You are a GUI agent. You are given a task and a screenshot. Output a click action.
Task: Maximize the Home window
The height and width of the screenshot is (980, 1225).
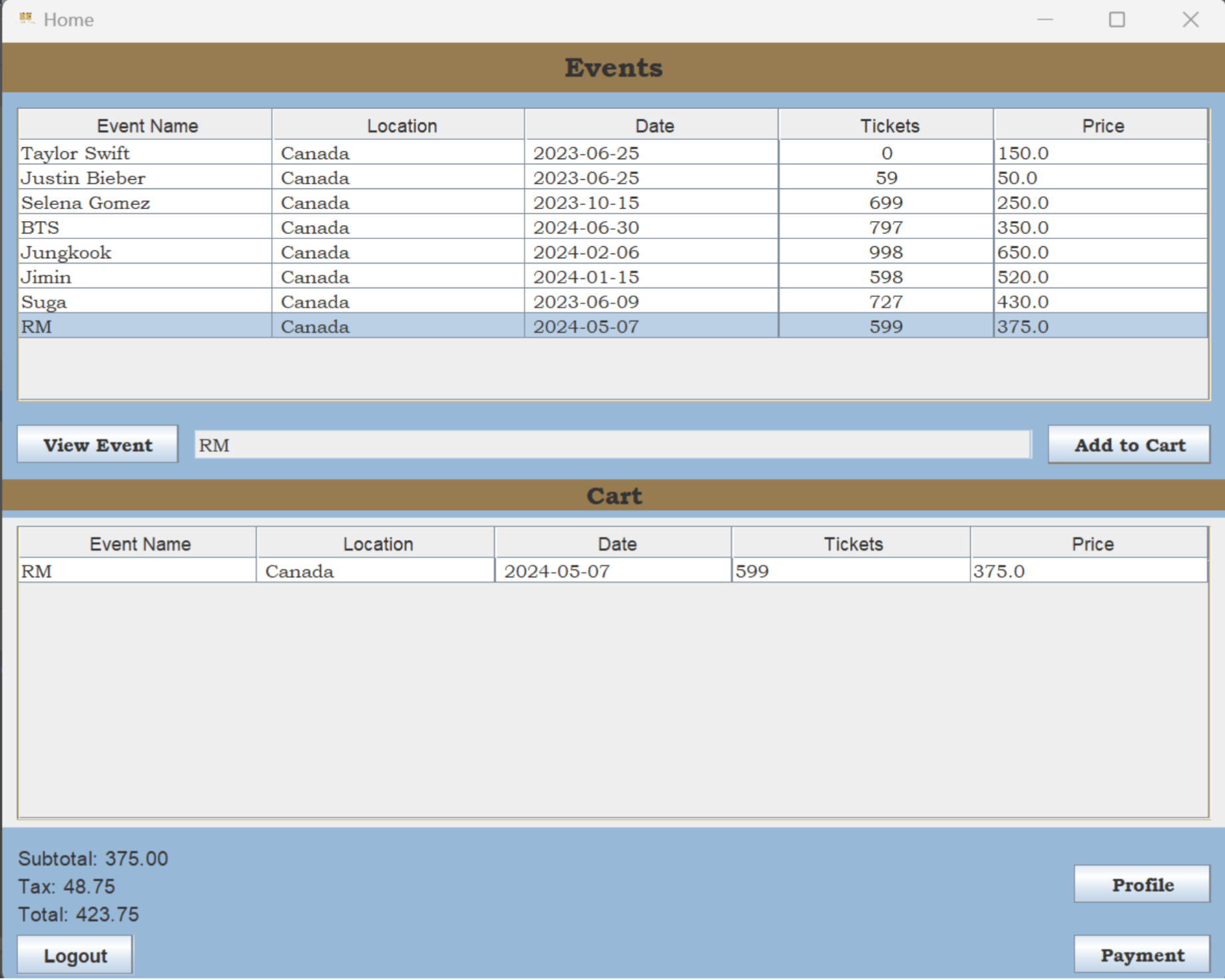tap(1117, 19)
